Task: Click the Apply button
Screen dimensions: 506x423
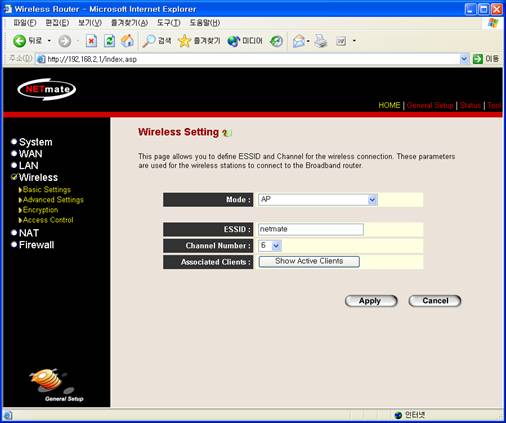Action: [x=371, y=301]
